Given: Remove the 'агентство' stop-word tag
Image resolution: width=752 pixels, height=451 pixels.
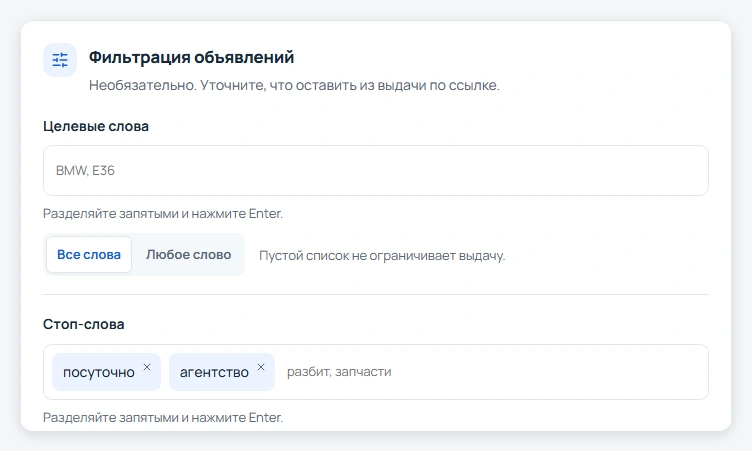Looking at the screenshot, I should tap(261, 367).
